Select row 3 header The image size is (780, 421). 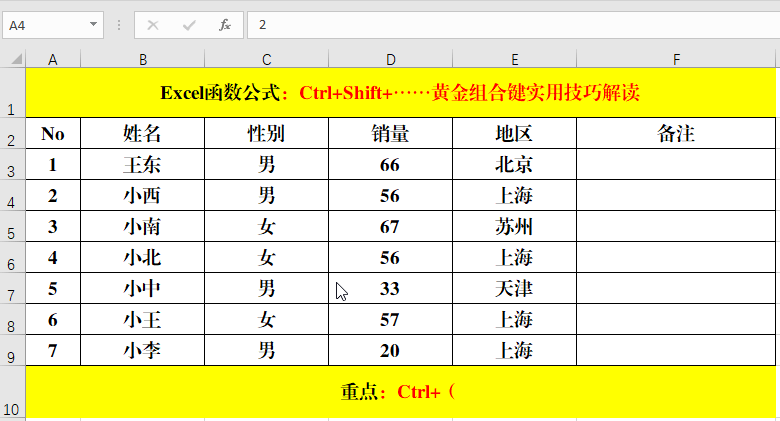(x=12, y=164)
